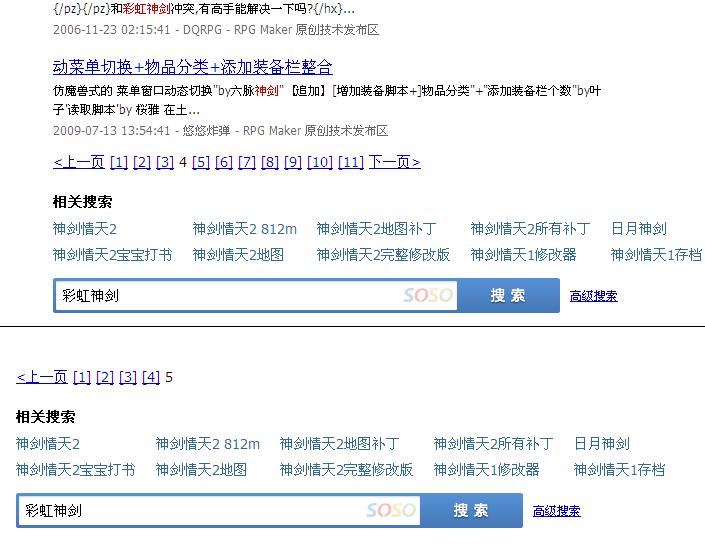
Task: Jump to page [8] of results
Action: (270, 162)
